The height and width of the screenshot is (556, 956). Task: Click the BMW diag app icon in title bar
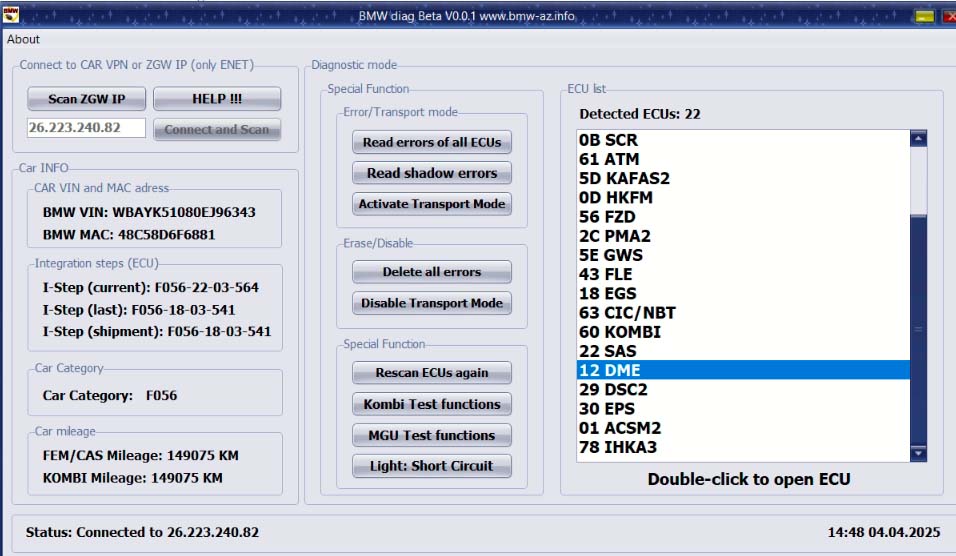pos(10,15)
